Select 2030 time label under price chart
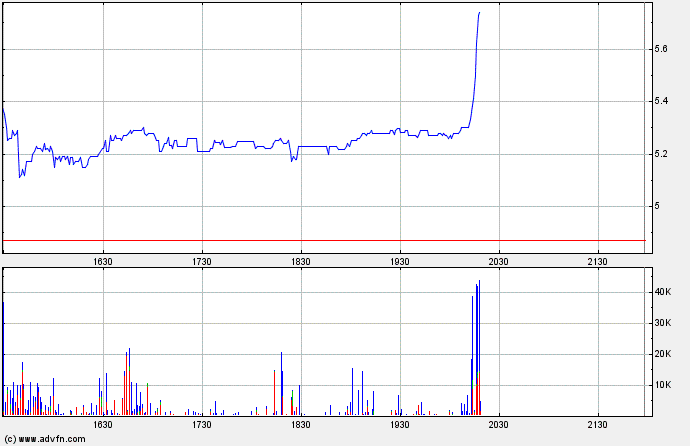Screen dimensions: 690x446 [x=498, y=260]
